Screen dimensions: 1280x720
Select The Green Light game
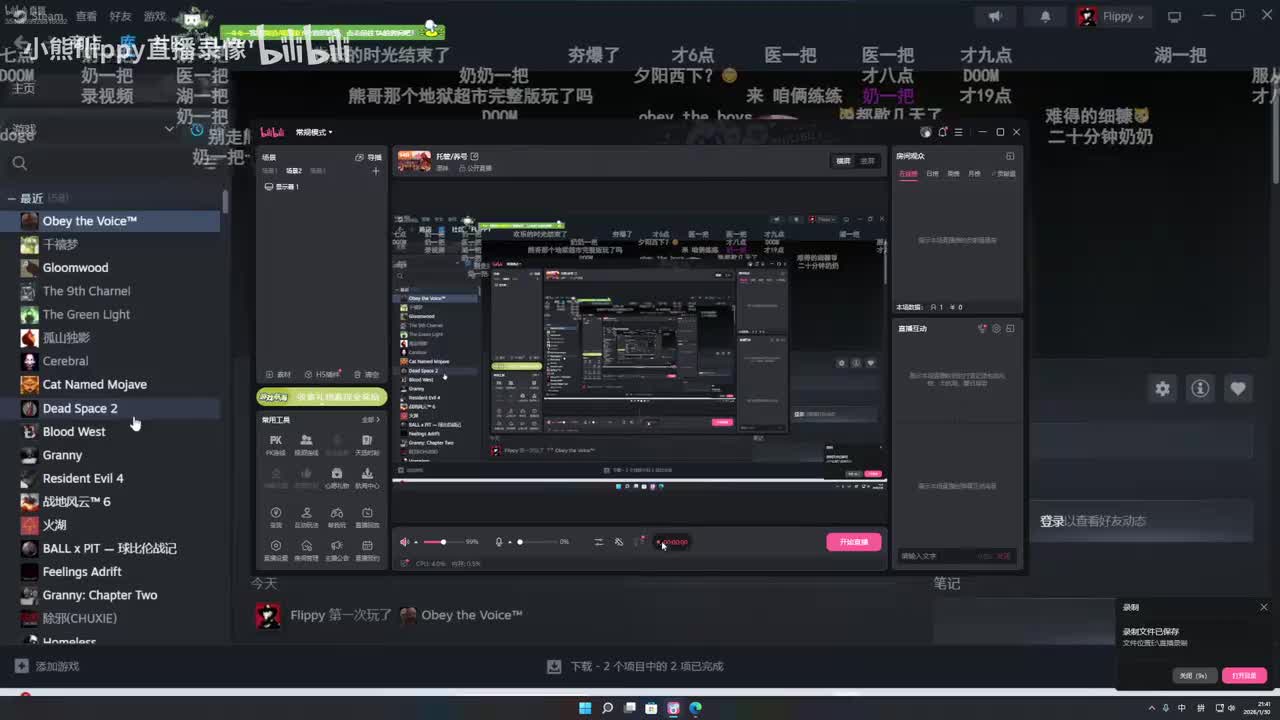pyautogui.click(x=110, y=314)
